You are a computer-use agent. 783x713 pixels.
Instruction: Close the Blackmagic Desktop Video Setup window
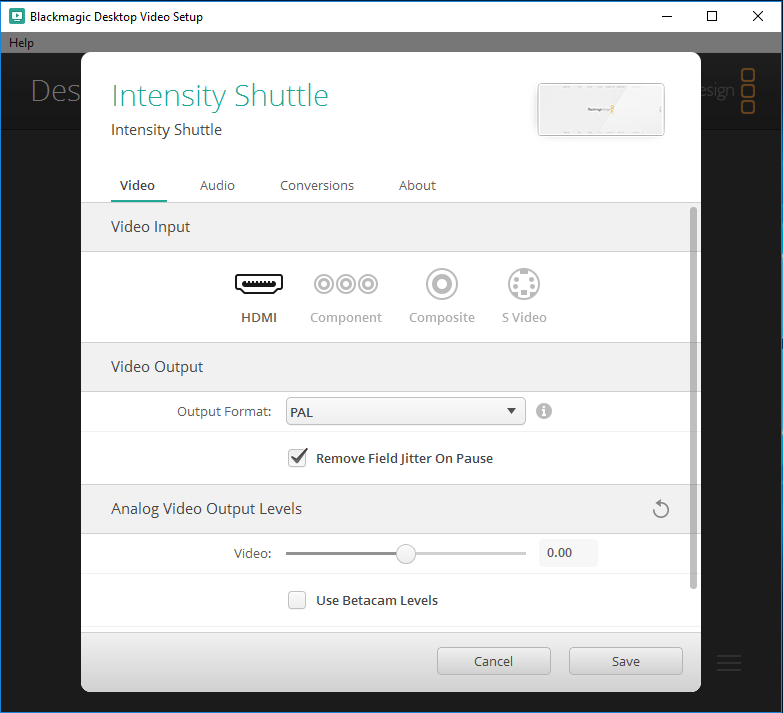click(758, 16)
